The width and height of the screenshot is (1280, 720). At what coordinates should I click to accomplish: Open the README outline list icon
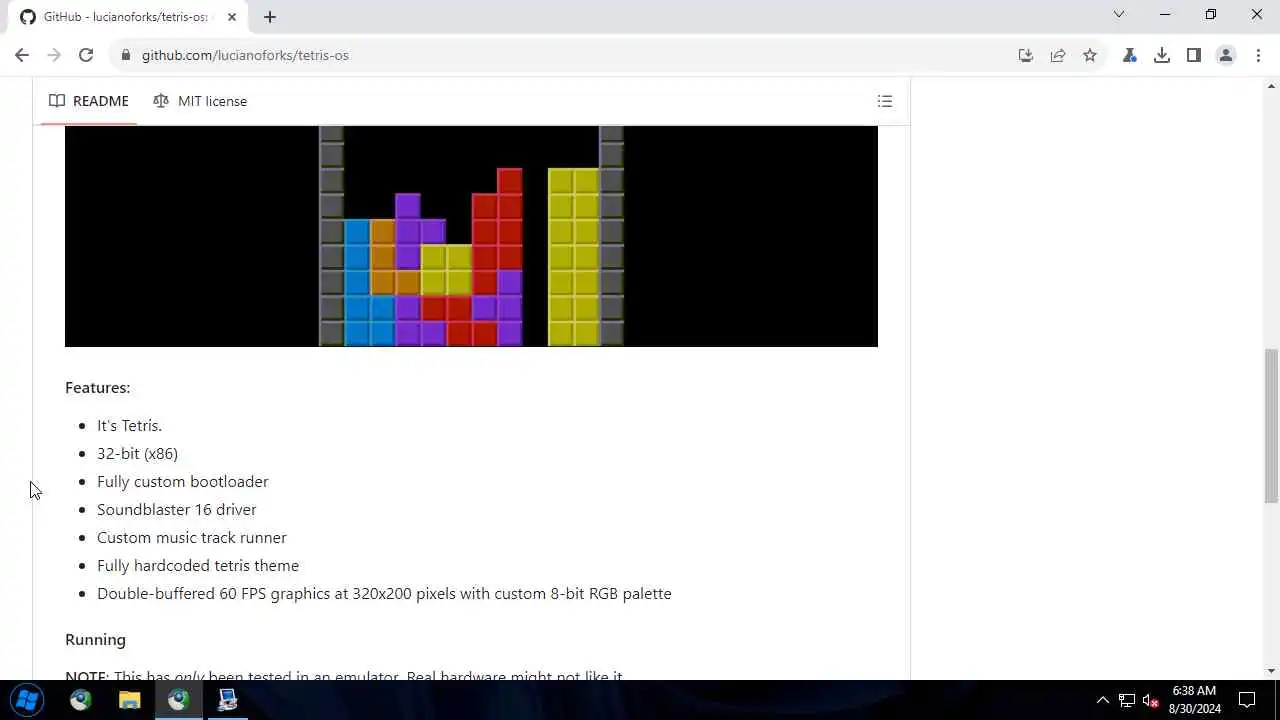pyautogui.click(x=885, y=101)
